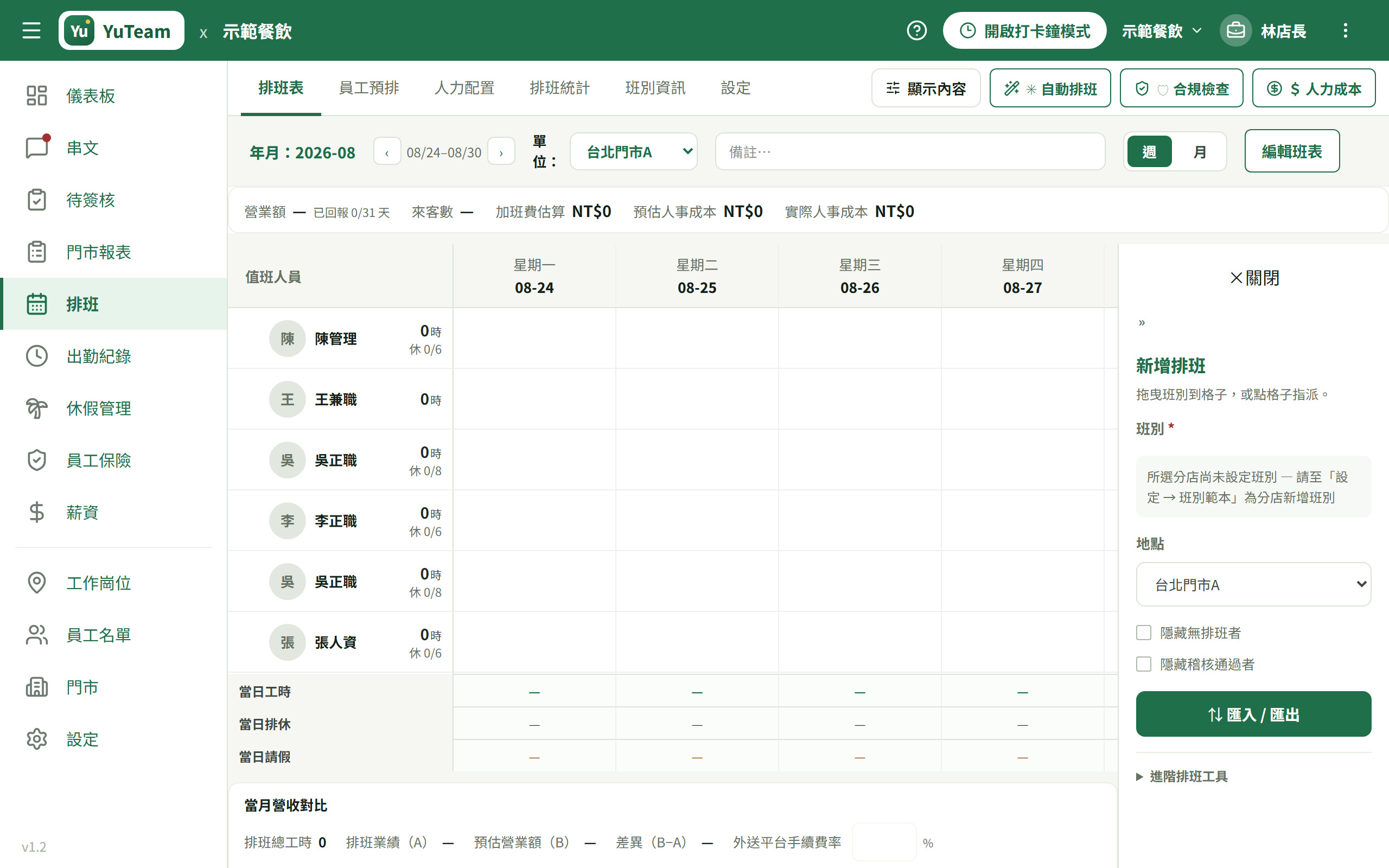Click the 員工名單 people icon
The image size is (1389, 868).
point(37,635)
